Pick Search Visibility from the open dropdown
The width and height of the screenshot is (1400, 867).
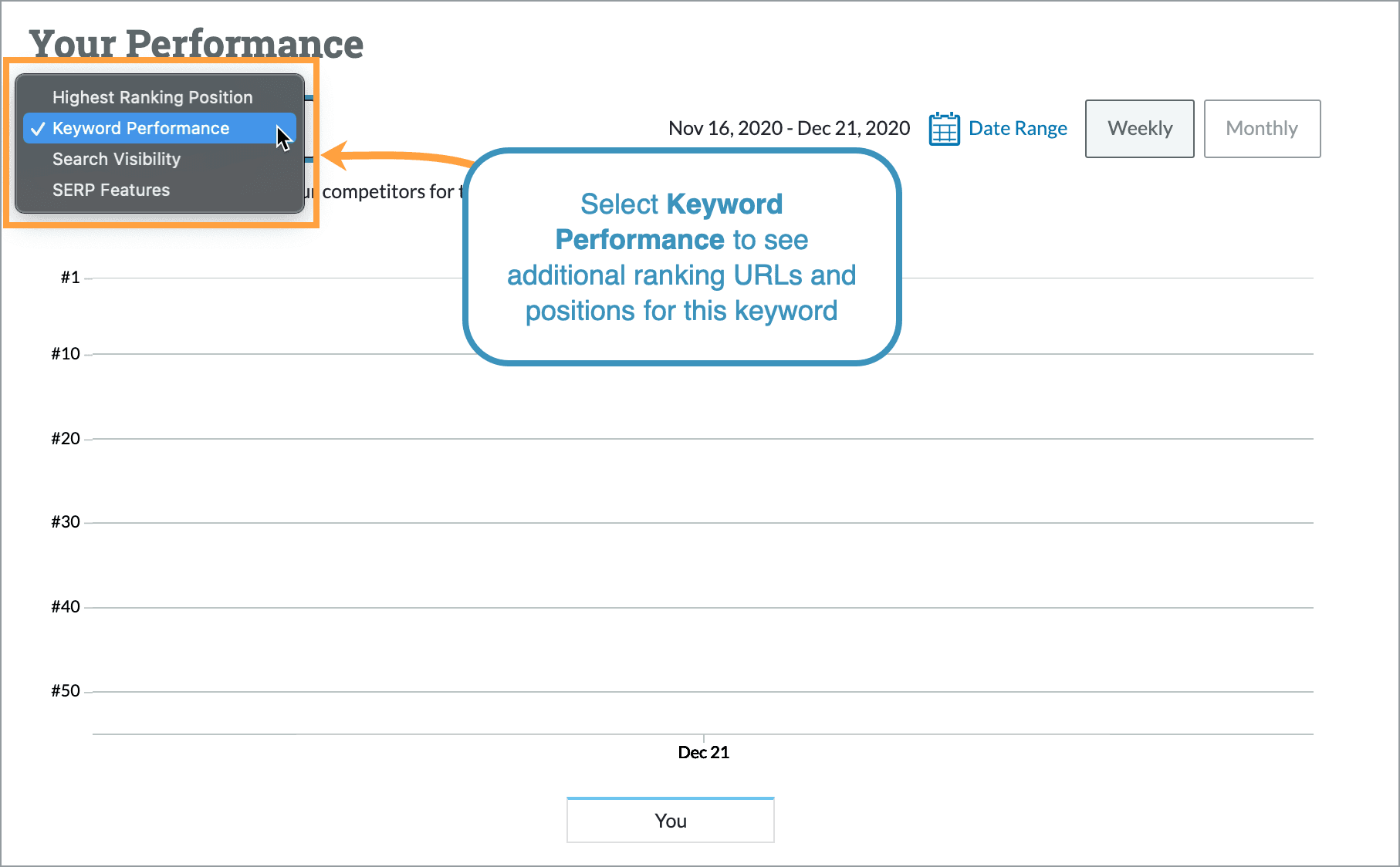point(116,159)
